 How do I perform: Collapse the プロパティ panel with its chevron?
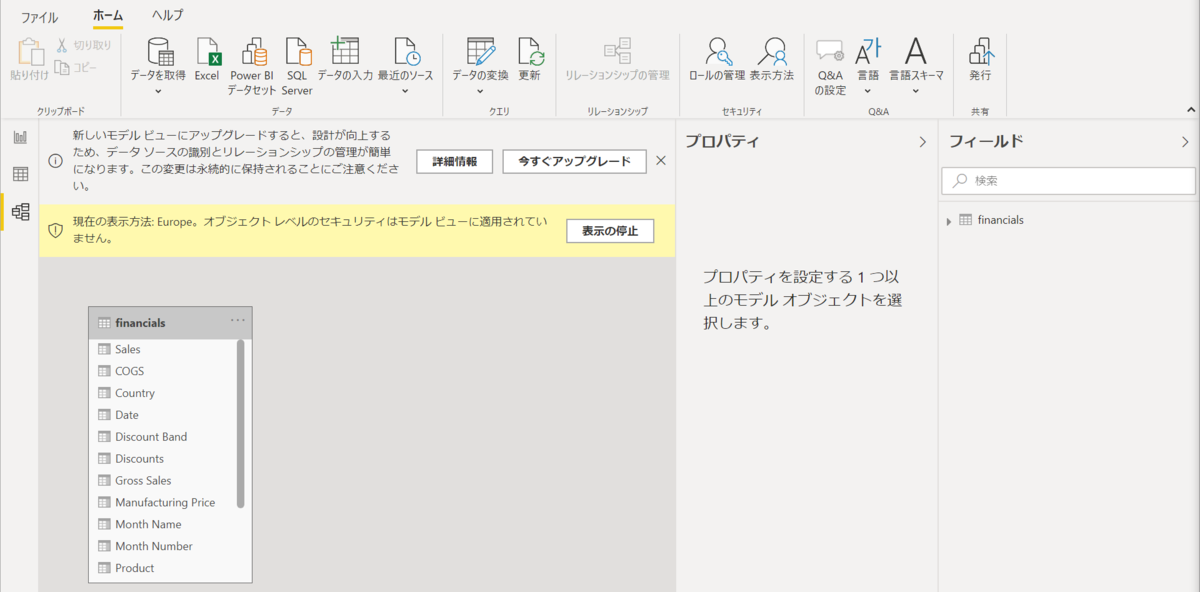pos(923,141)
